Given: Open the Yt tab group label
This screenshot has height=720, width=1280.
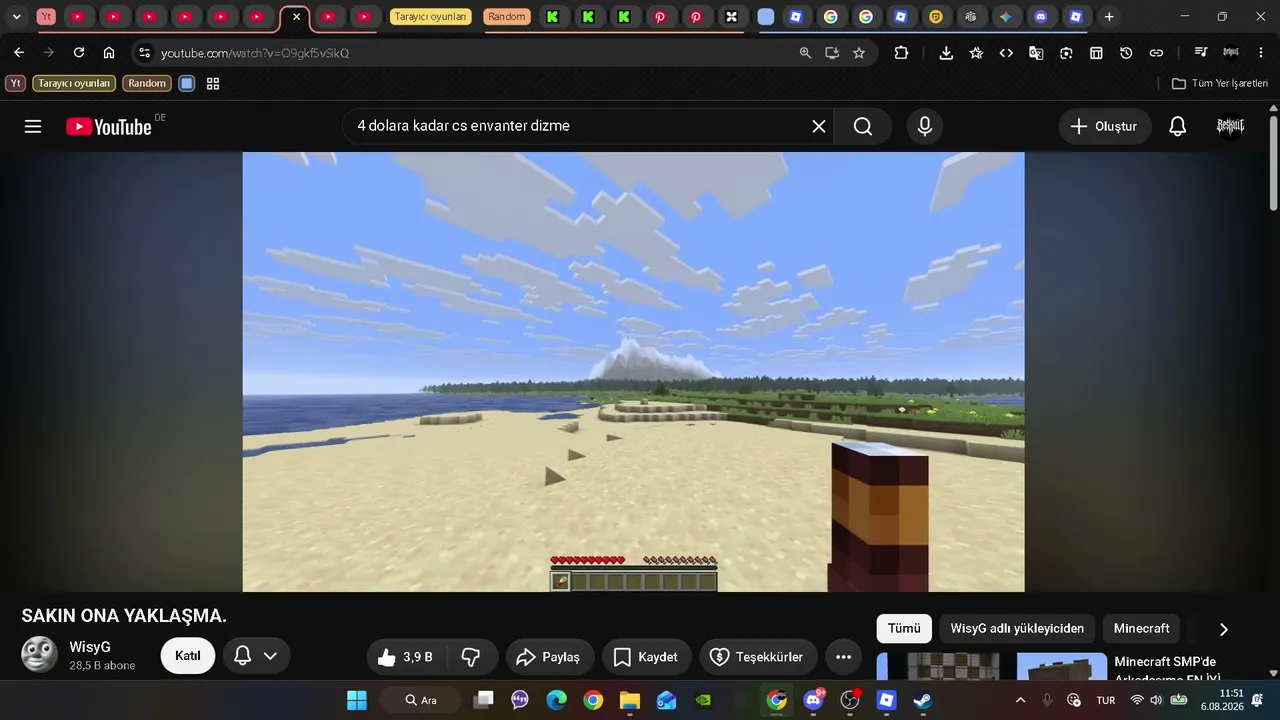Looking at the screenshot, I should click(46, 17).
